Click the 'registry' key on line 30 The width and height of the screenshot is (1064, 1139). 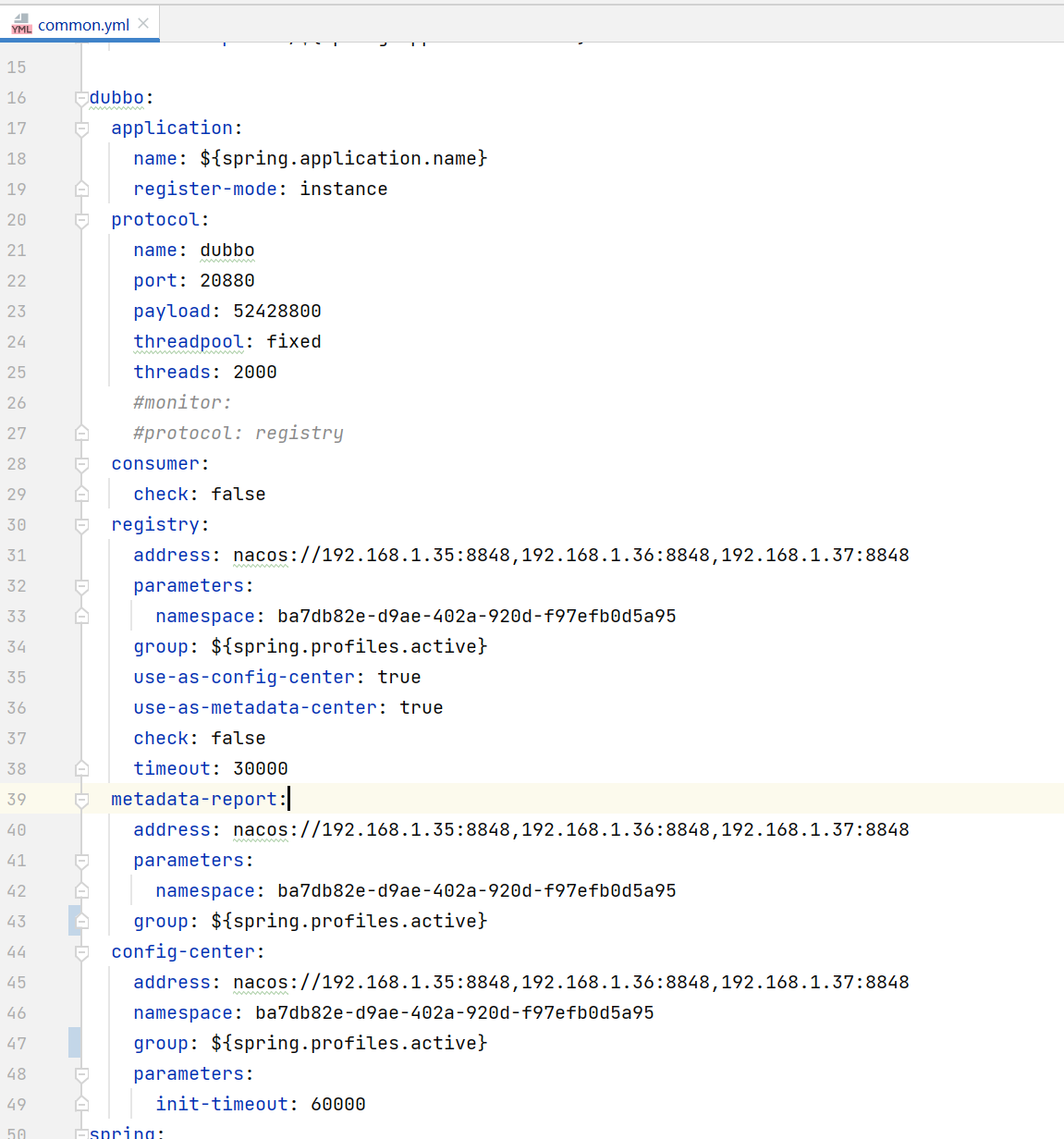[x=155, y=525]
